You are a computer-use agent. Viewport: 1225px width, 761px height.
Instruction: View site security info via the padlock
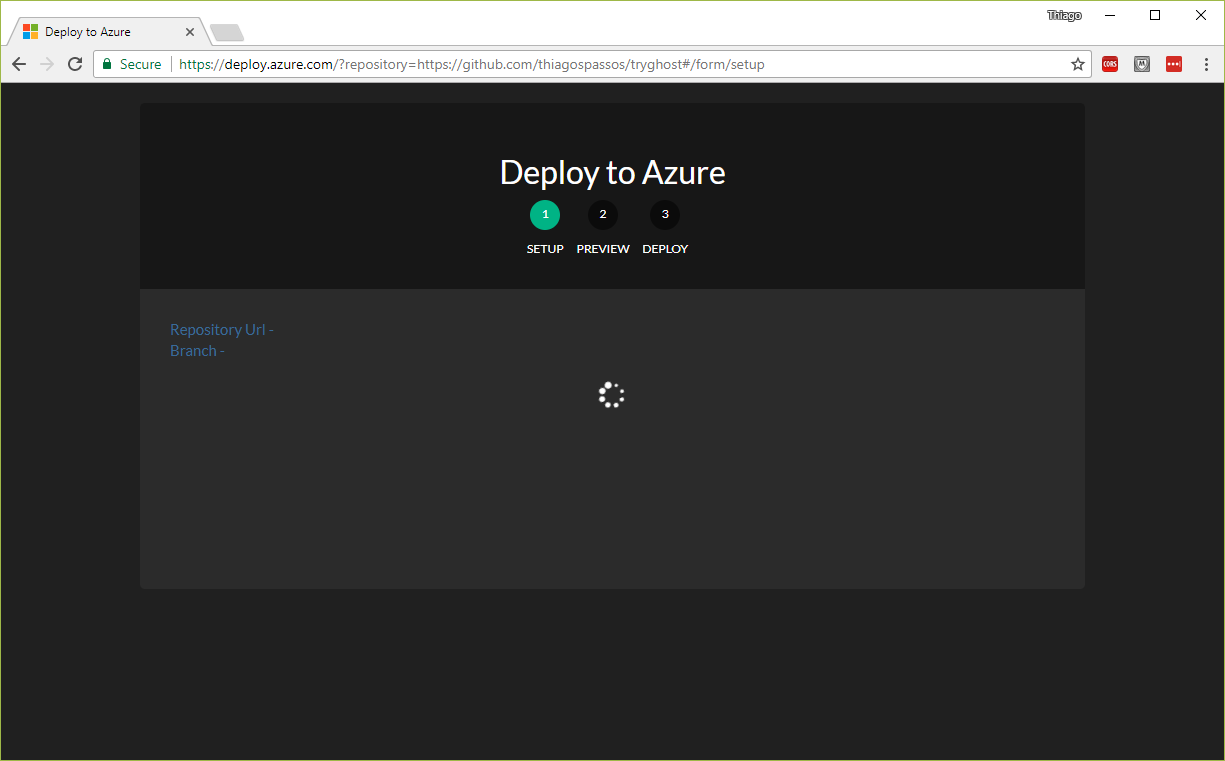[x=107, y=64]
